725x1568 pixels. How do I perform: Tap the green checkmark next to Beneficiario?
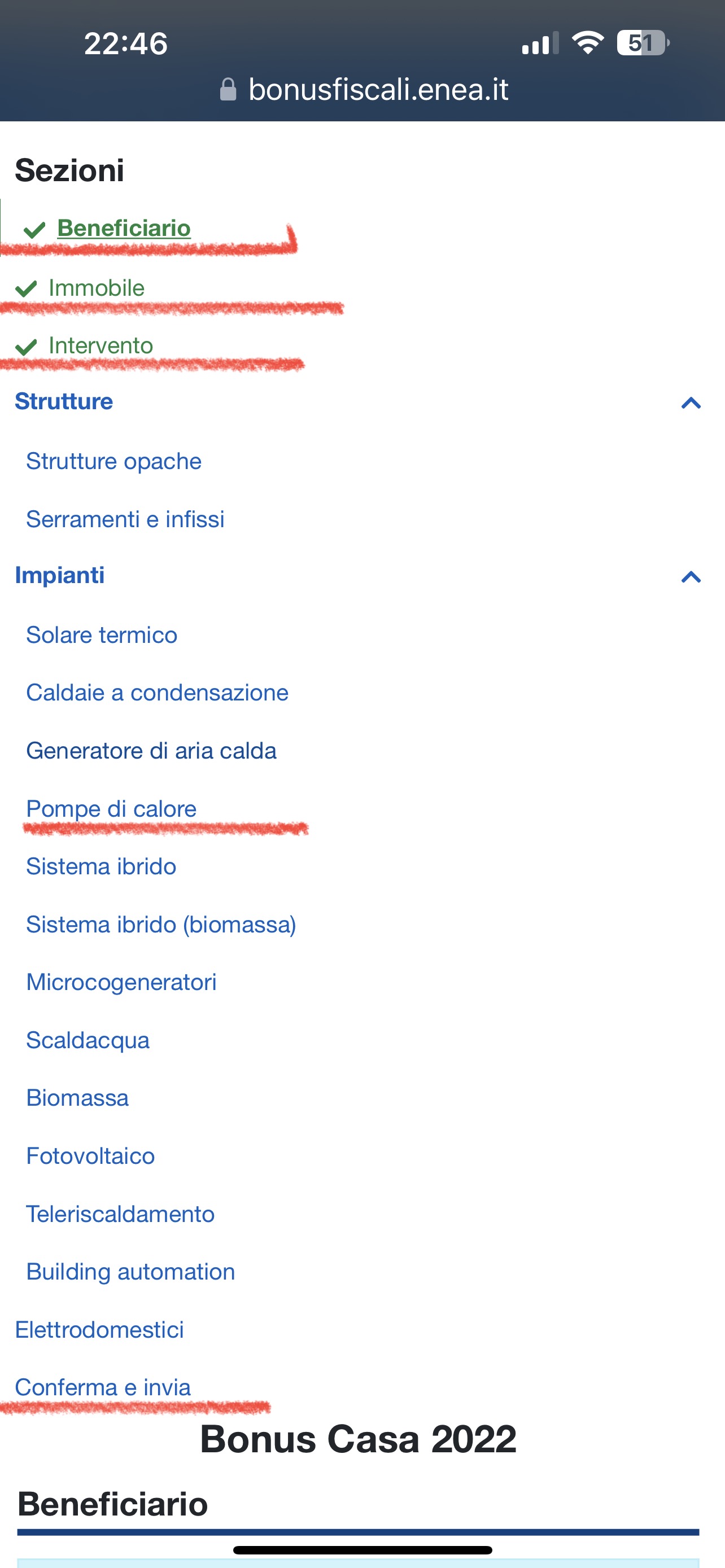[34, 230]
